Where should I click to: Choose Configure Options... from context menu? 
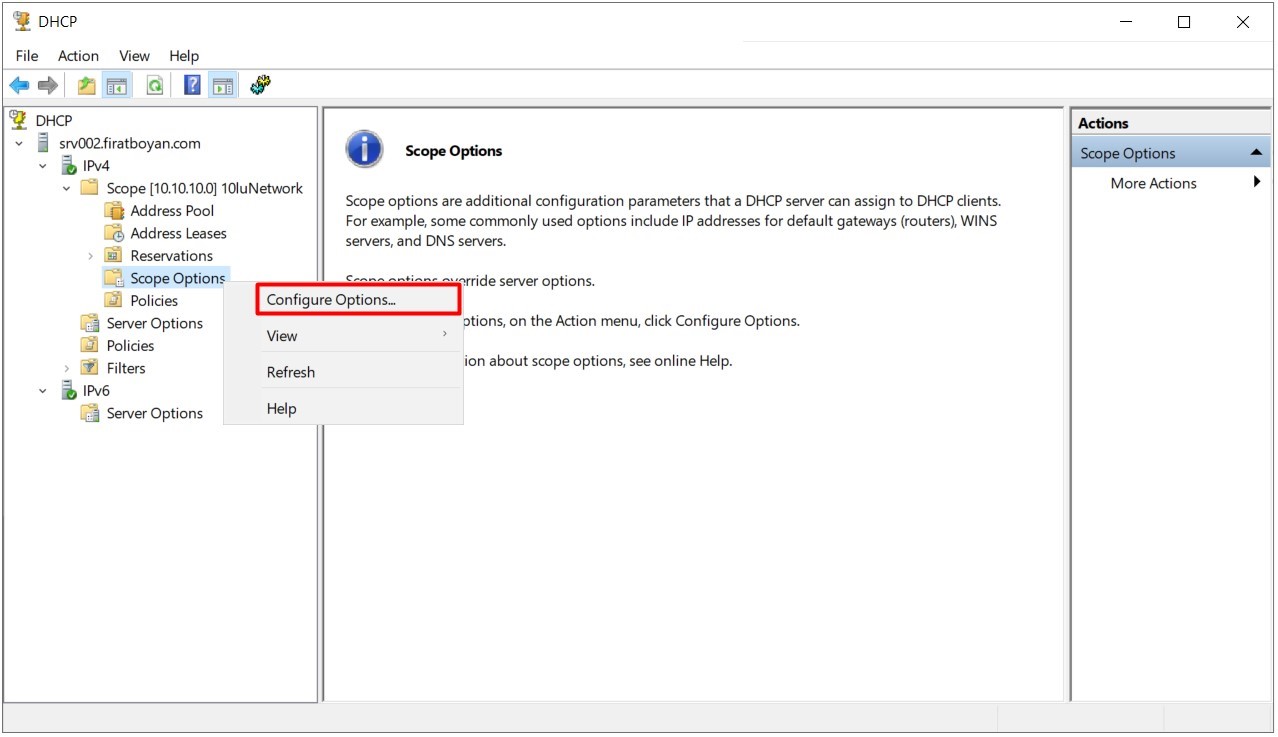pyautogui.click(x=331, y=300)
